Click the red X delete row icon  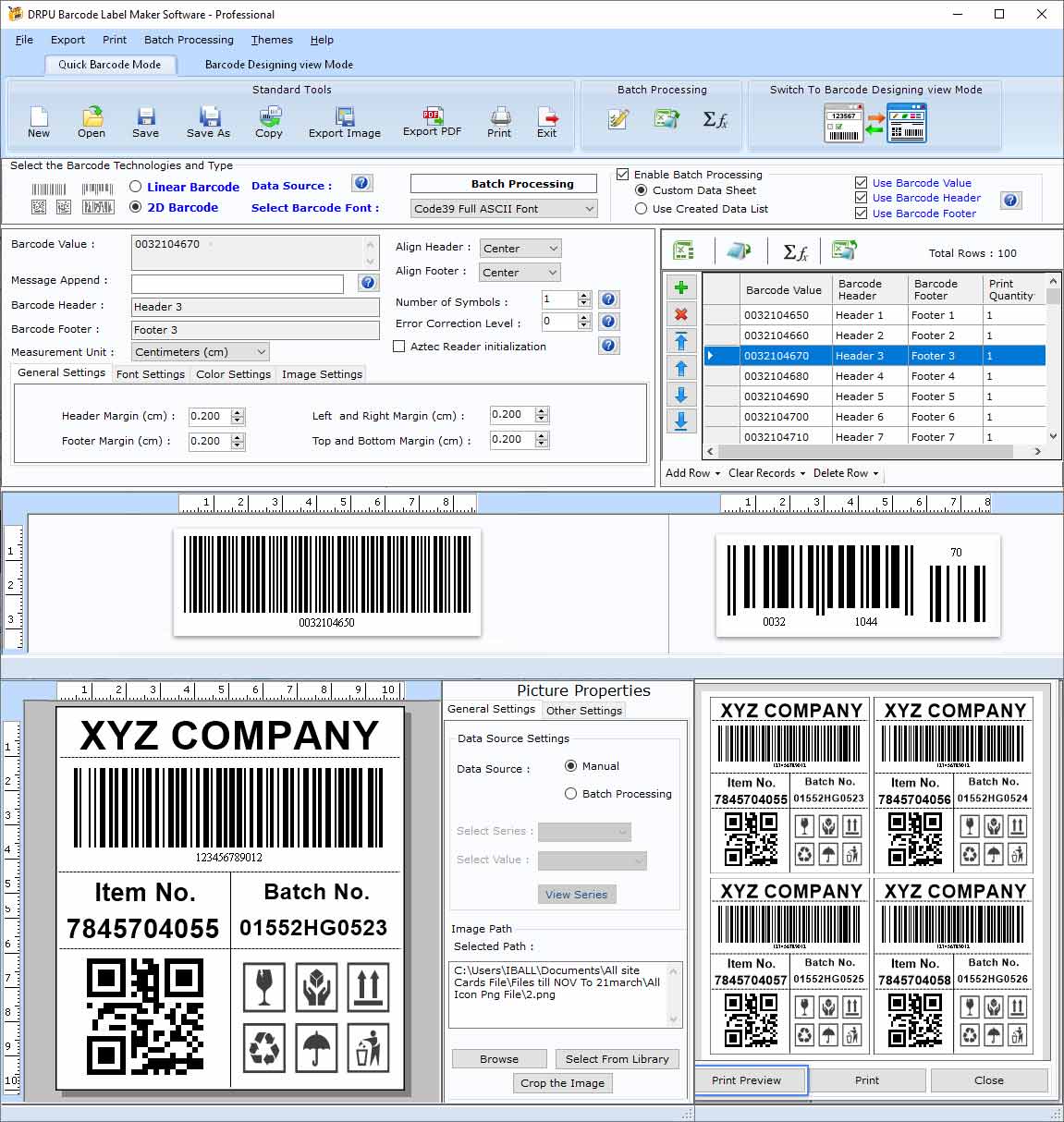[681, 314]
